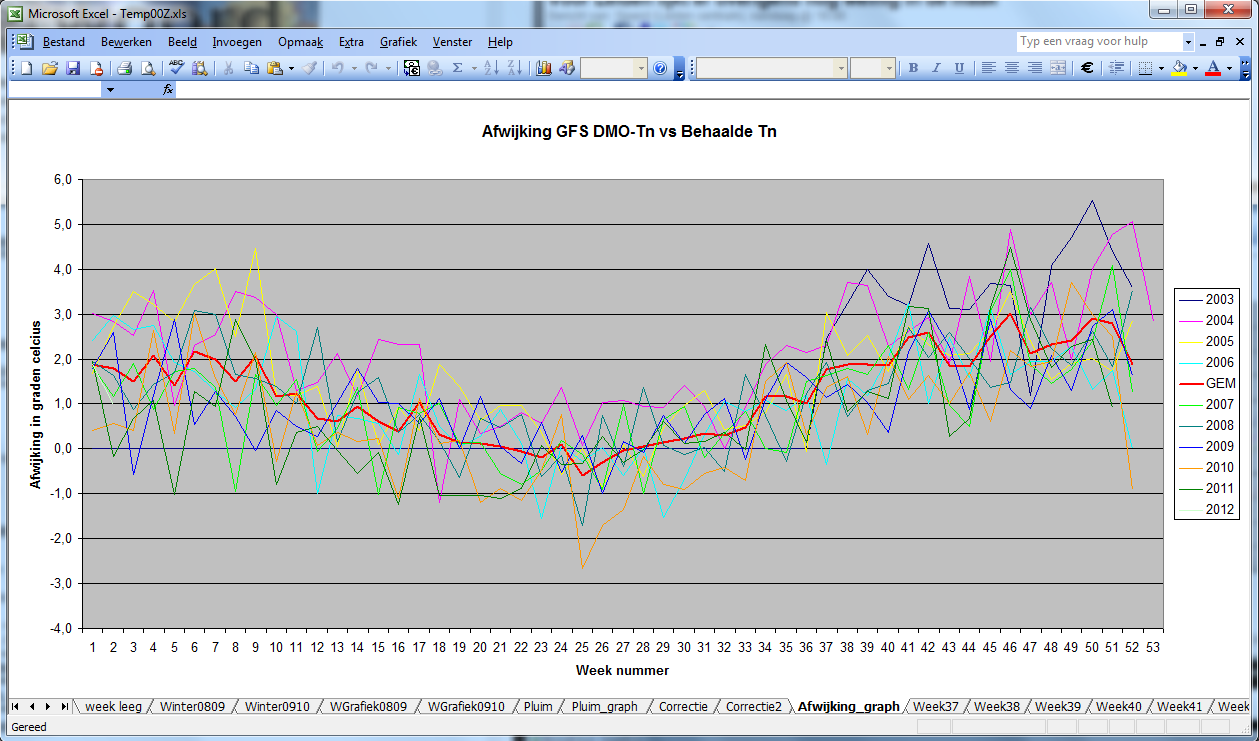Screen dimensions: 1259x741
Task: Expand paste options dropdown arrow
Action: click(291, 68)
